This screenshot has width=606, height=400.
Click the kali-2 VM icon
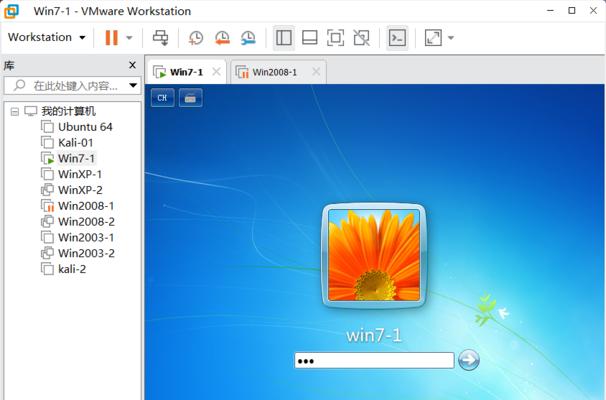click(x=48, y=269)
